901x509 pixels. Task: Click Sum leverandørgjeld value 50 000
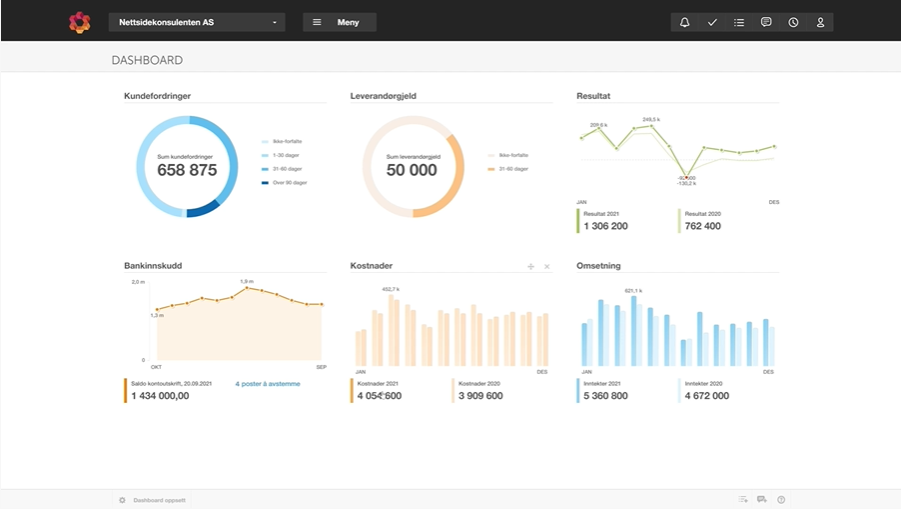(x=411, y=170)
